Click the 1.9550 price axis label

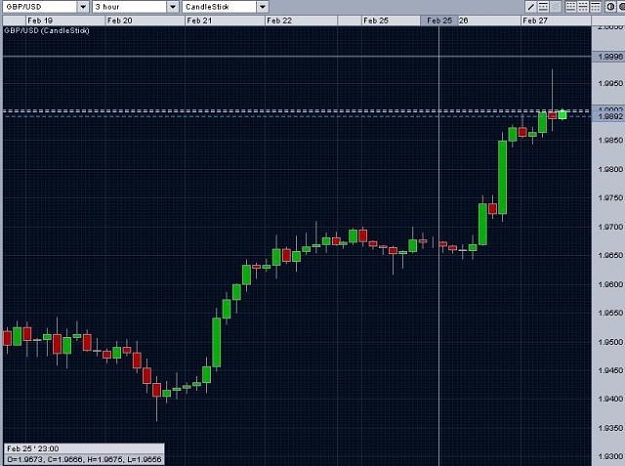610,313
